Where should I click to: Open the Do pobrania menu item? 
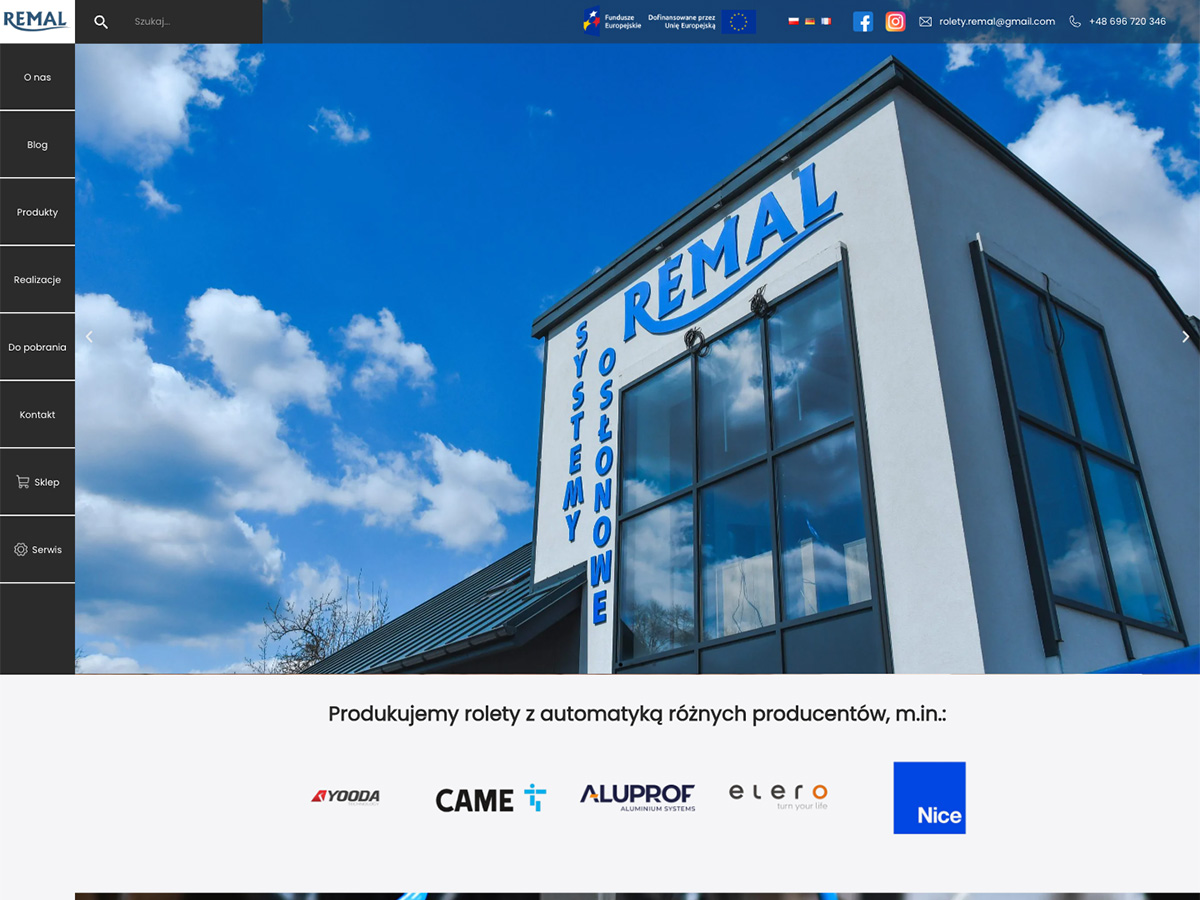[37, 347]
